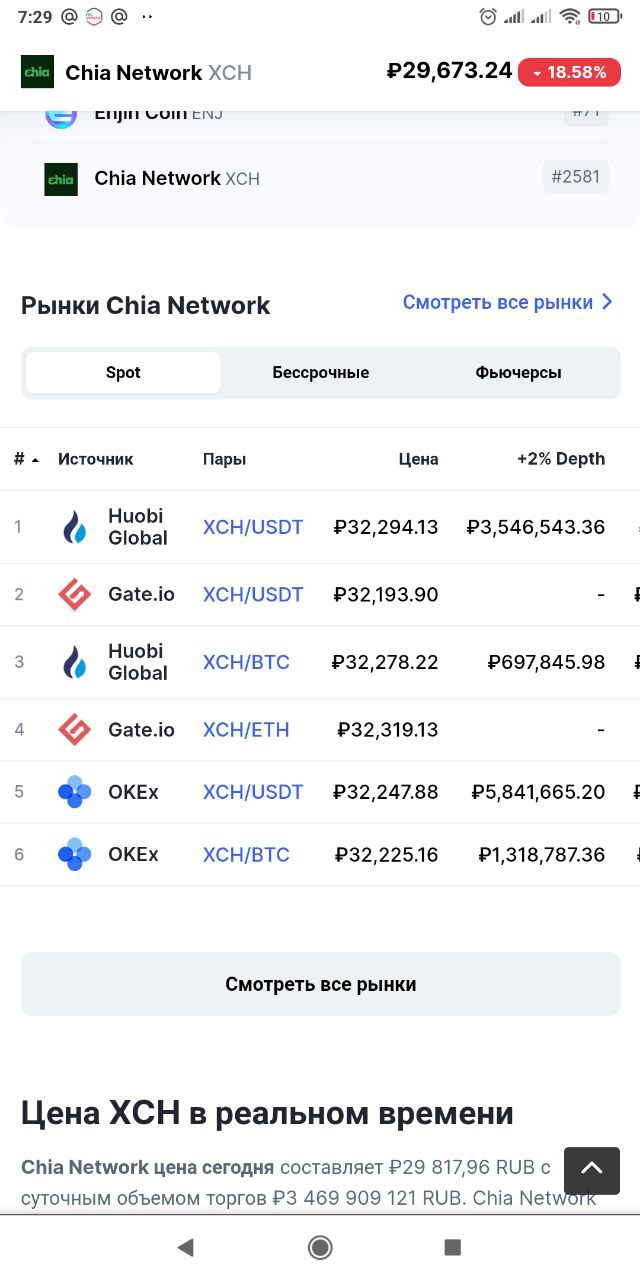
Task: Tap the Gate.io logo in row 4
Action: click(x=75, y=730)
